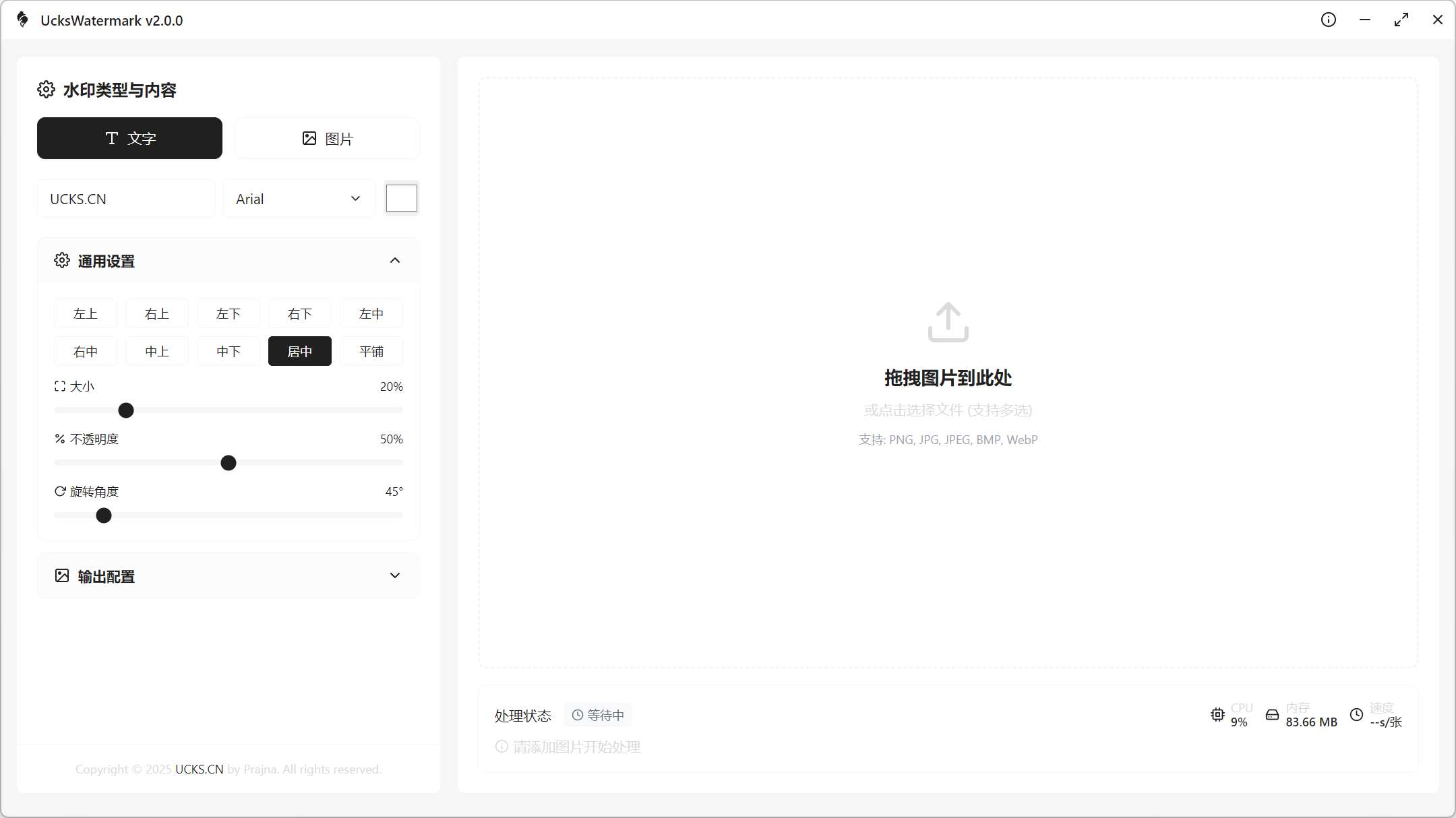Click the gear icon next to 通用设置
1456x818 pixels.
click(61, 261)
